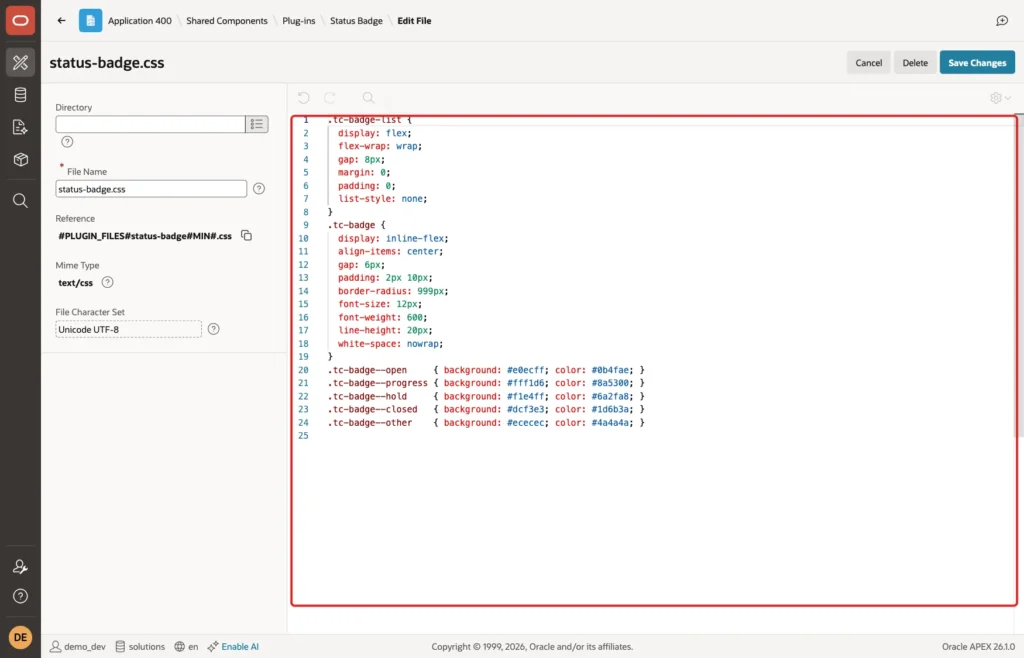
Task: Open the AI document icon in sidebar
Action: (20, 127)
